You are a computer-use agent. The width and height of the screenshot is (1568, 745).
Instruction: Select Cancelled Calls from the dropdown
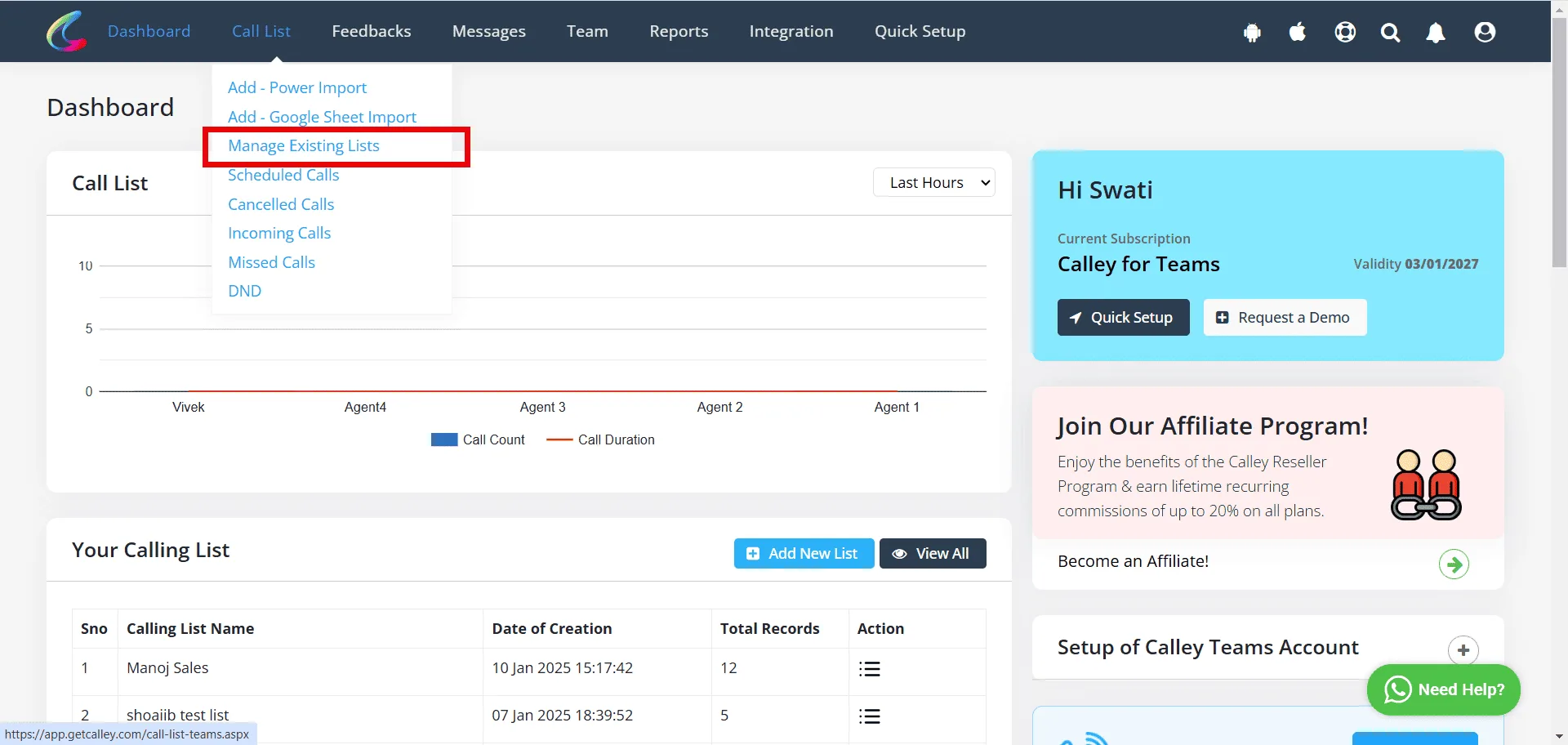click(x=281, y=204)
